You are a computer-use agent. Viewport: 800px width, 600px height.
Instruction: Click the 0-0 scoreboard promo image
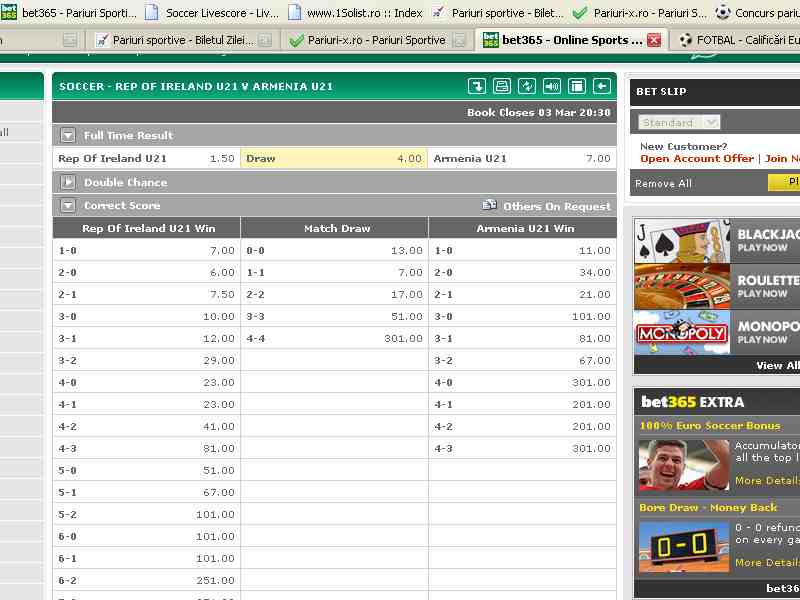[x=684, y=547]
